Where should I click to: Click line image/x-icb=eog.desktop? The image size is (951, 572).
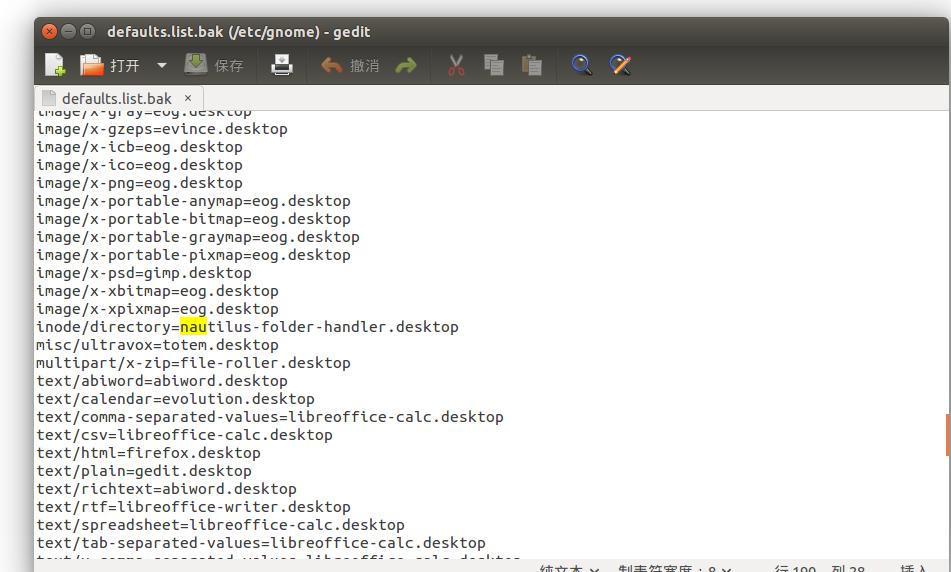[x=139, y=147]
